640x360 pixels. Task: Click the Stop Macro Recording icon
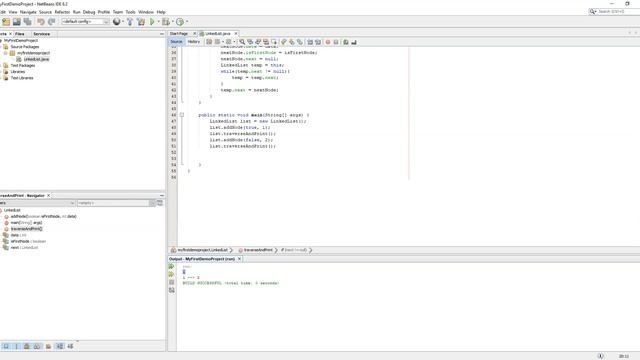coord(336,42)
